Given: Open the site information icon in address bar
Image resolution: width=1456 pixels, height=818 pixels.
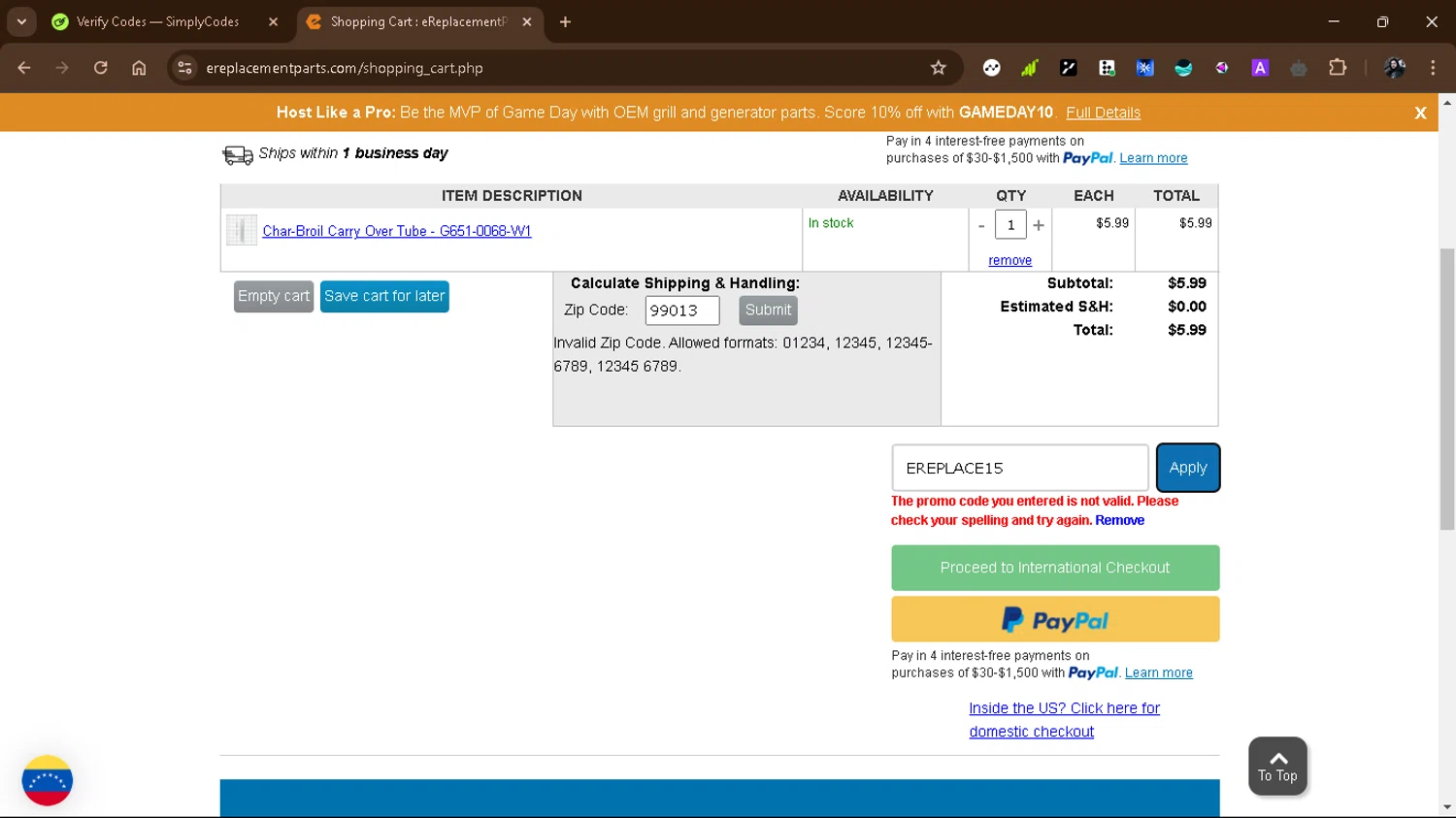Looking at the screenshot, I should [x=184, y=68].
